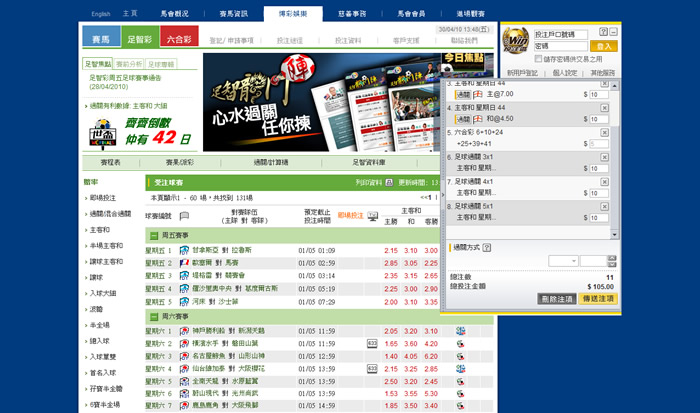Viewport: 700px width, 413px height.
Task: Switch to the 賽馬 tab
Action: [x=101, y=37]
